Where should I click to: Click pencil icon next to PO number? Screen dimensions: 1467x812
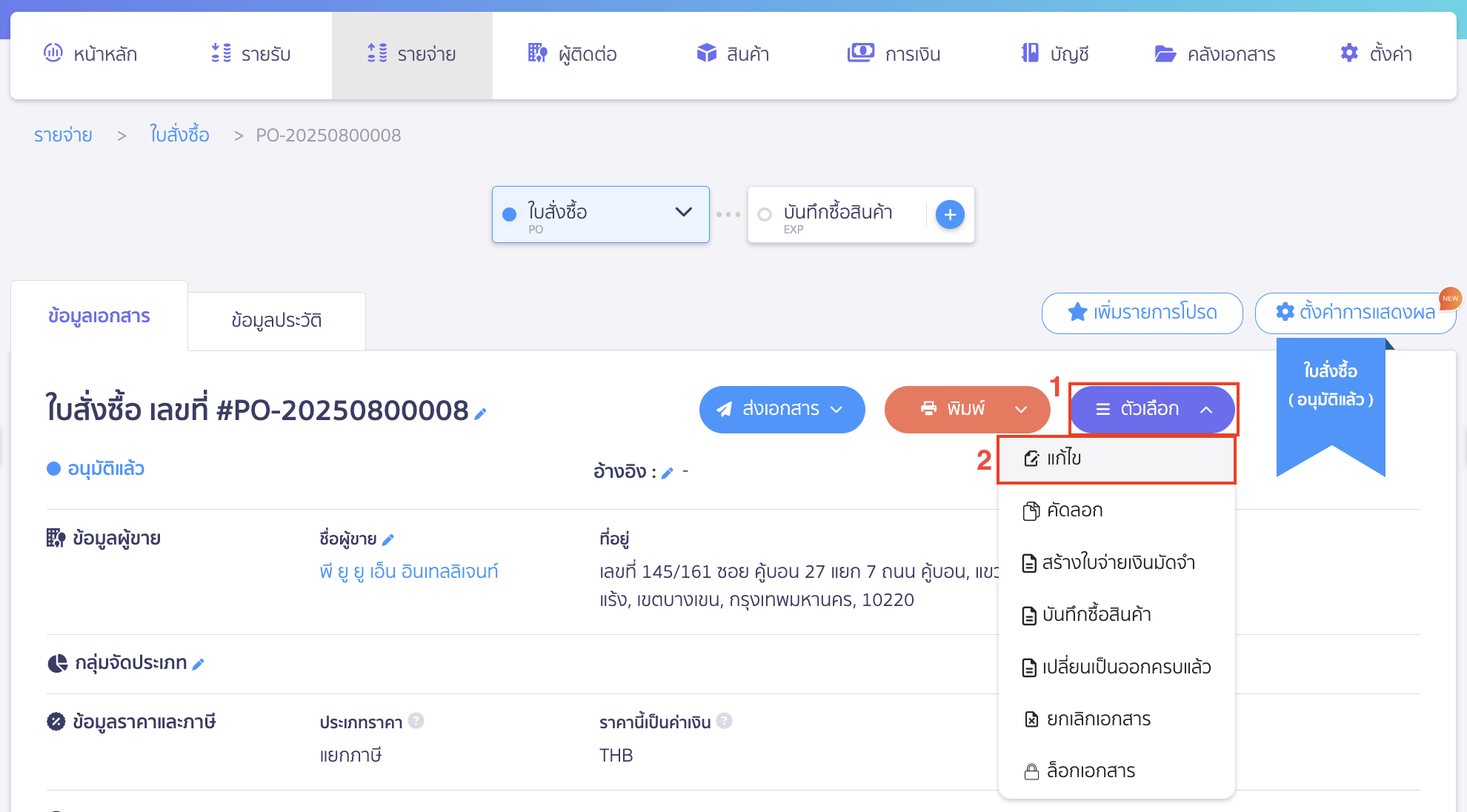pos(480,414)
